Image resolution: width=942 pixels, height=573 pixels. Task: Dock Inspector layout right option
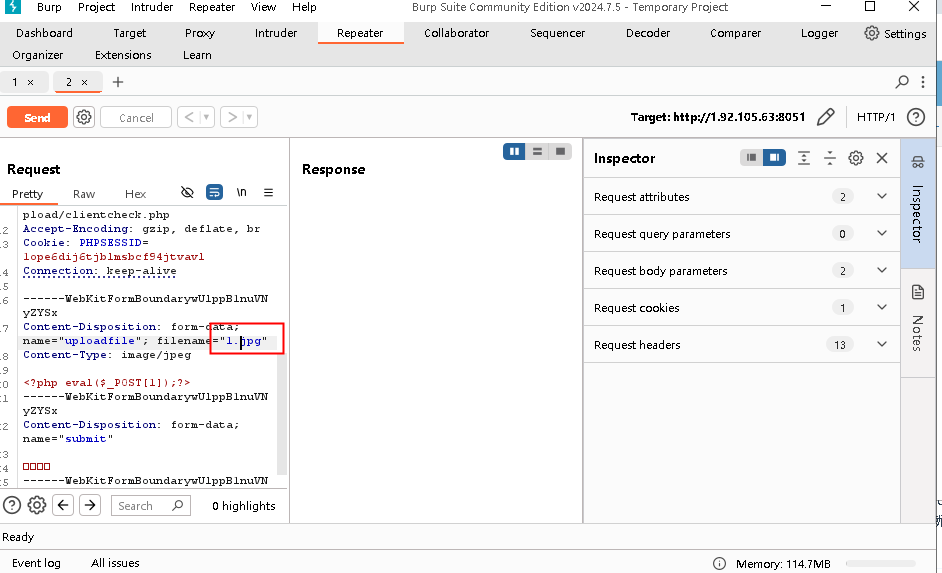coord(774,157)
